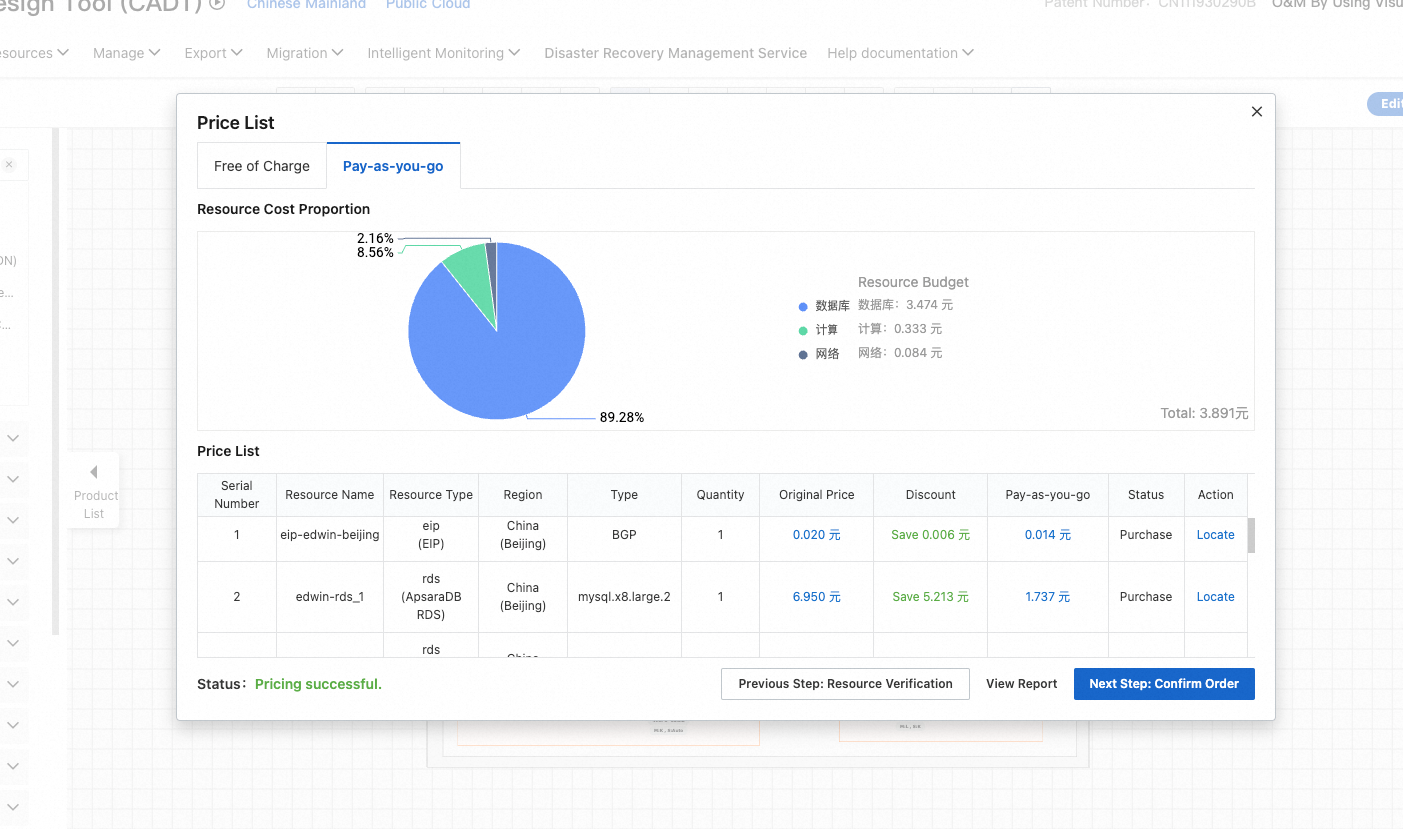
Task: Open the Manage menu
Action: [126, 53]
